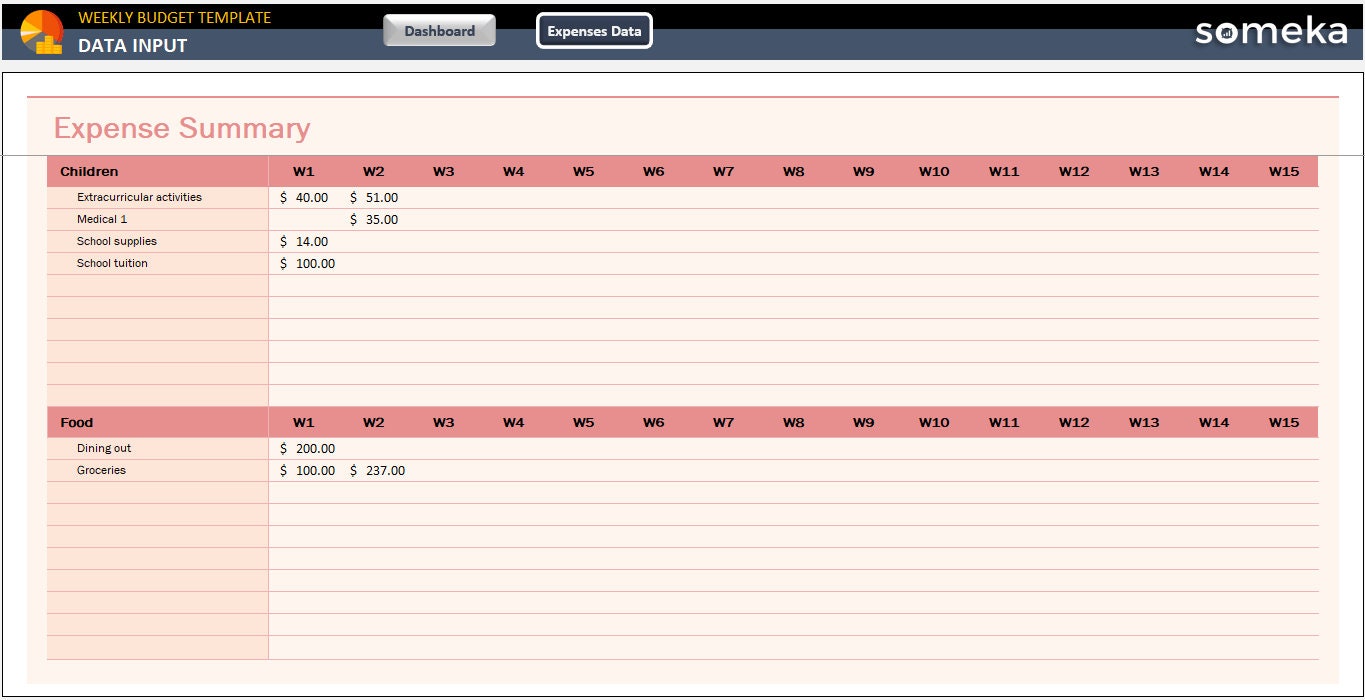Click the $14.00 School supplies cell
Viewport: 1365px width, 700px height.
[x=304, y=242]
